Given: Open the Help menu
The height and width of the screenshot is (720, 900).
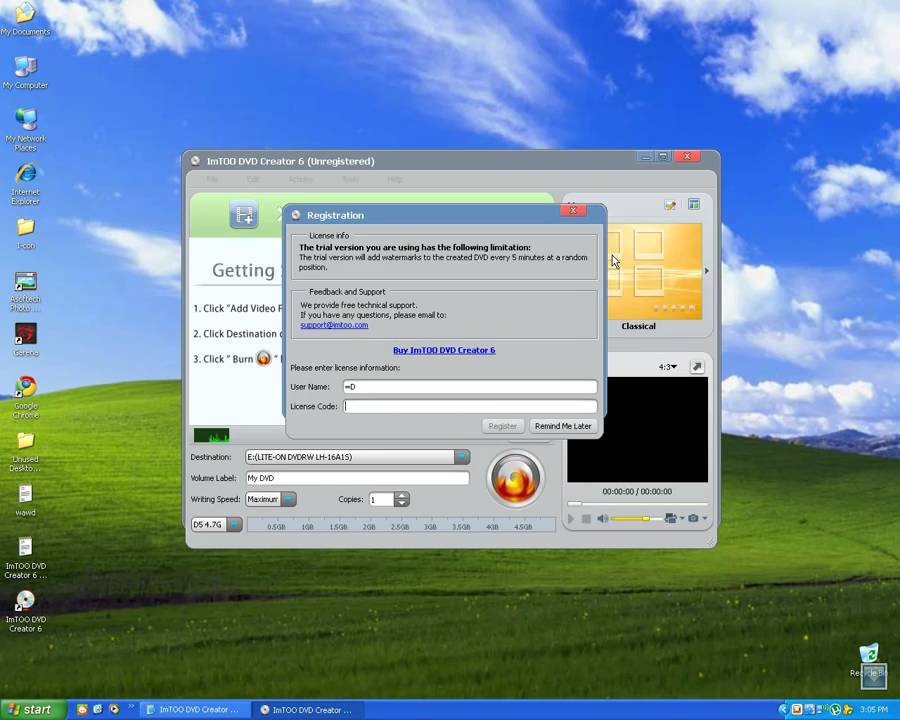Looking at the screenshot, I should [394, 180].
